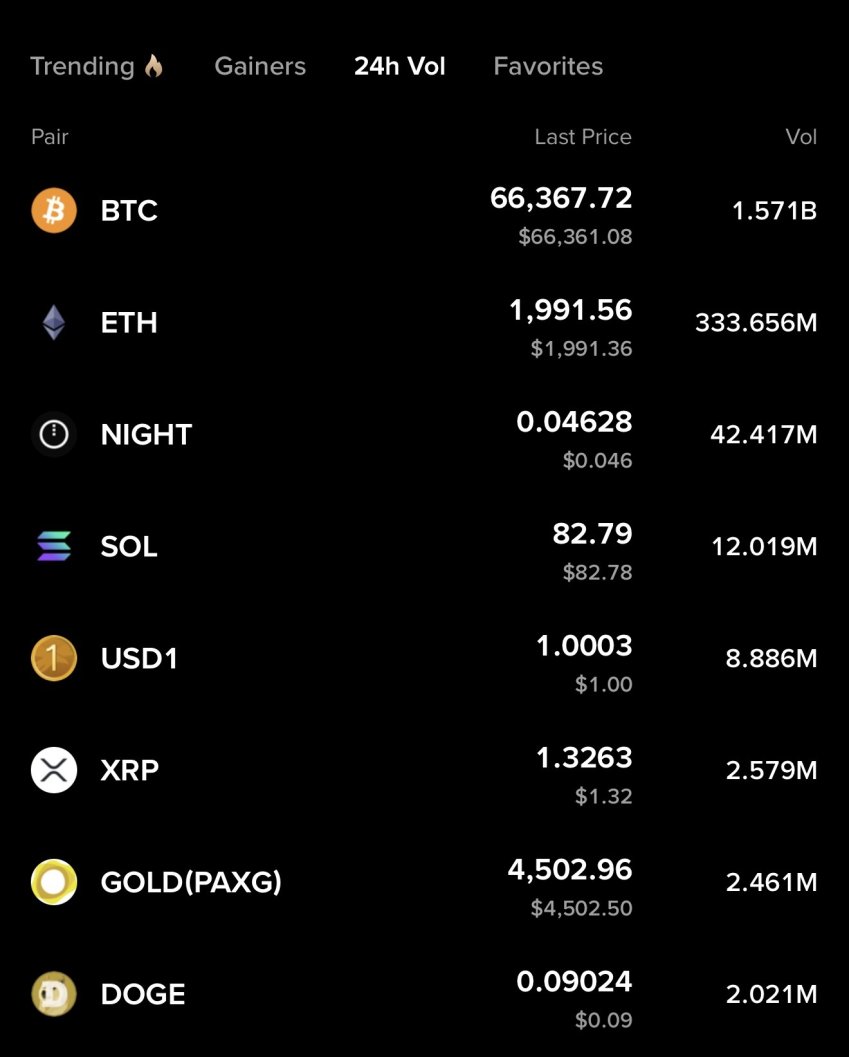849x1057 pixels.
Task: Select the 24h Vol tab
Action: [x=400, y=67]
